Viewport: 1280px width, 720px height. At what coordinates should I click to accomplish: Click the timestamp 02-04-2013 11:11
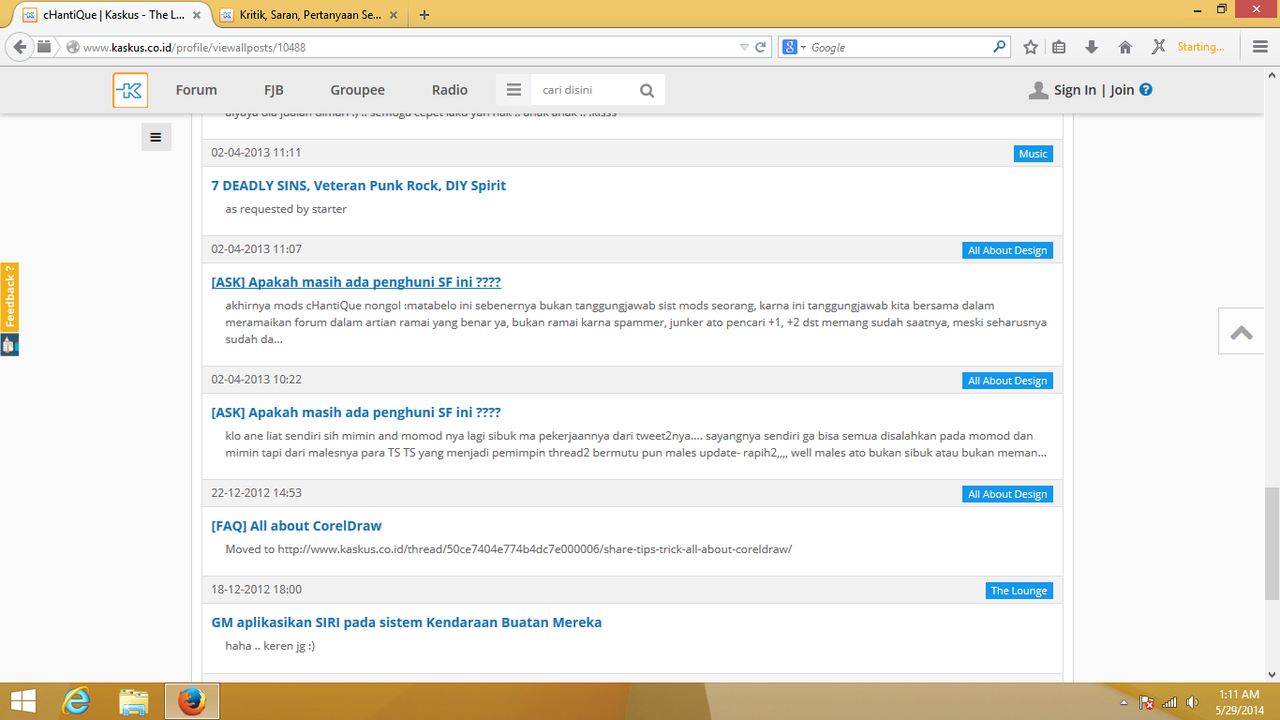(256, 153)
